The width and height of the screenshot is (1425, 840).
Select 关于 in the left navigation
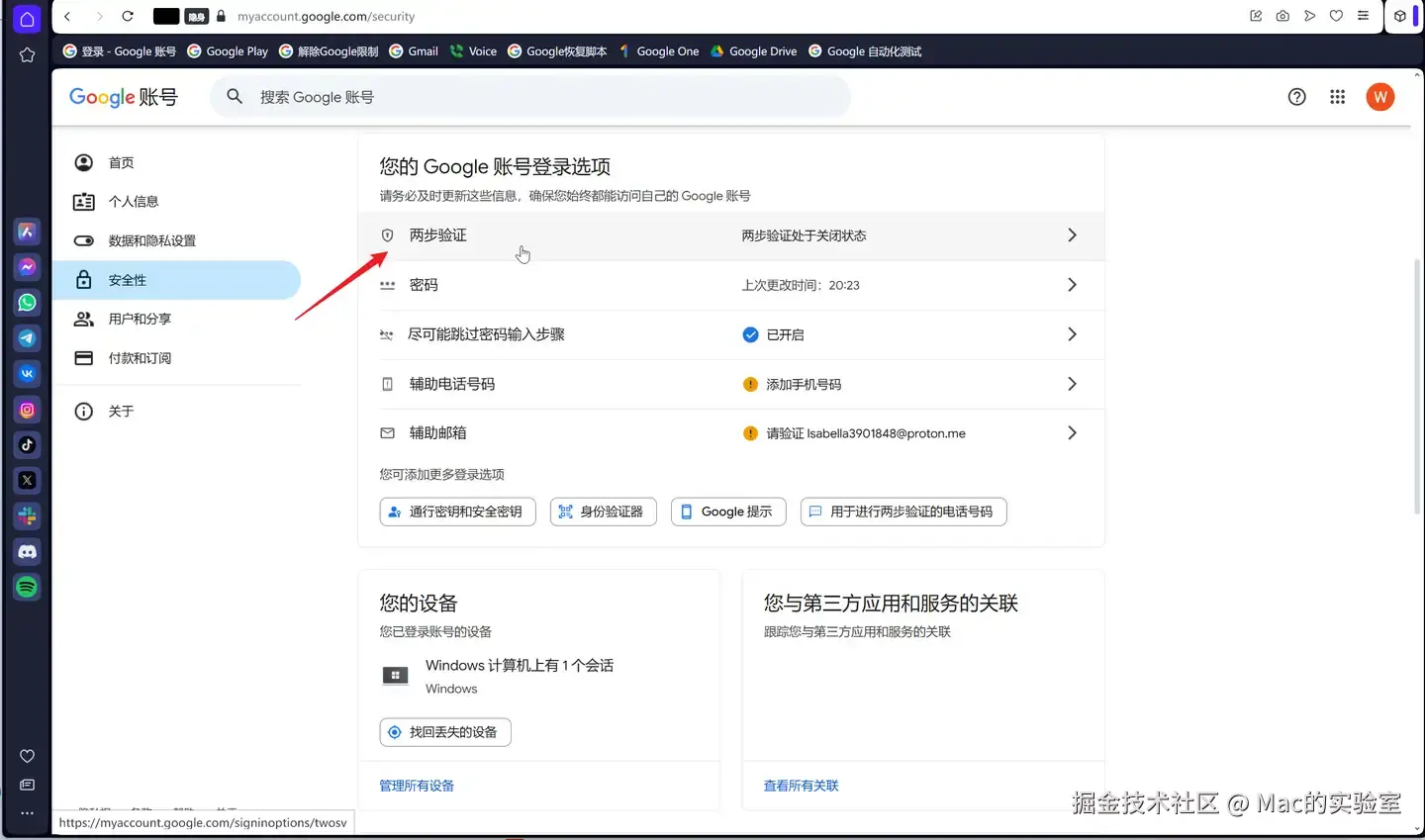coord(176,412)
